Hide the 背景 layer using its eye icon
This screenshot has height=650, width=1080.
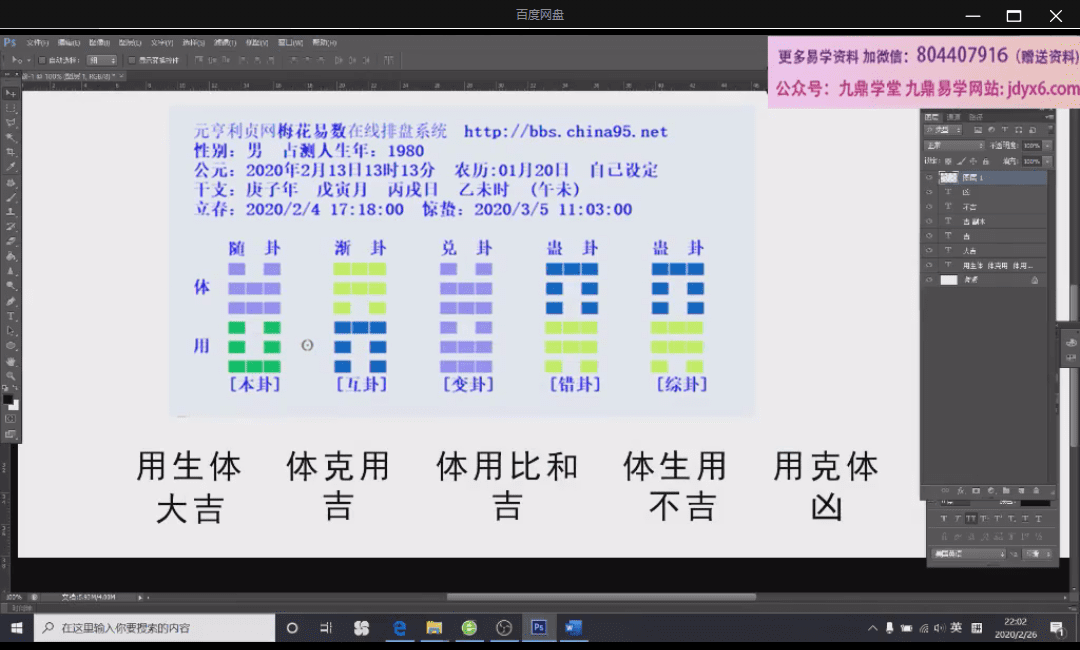point(929,280)
